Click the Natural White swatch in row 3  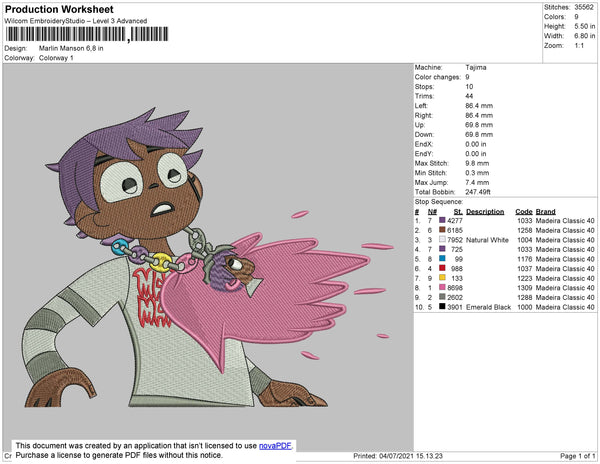coord(442,239)
